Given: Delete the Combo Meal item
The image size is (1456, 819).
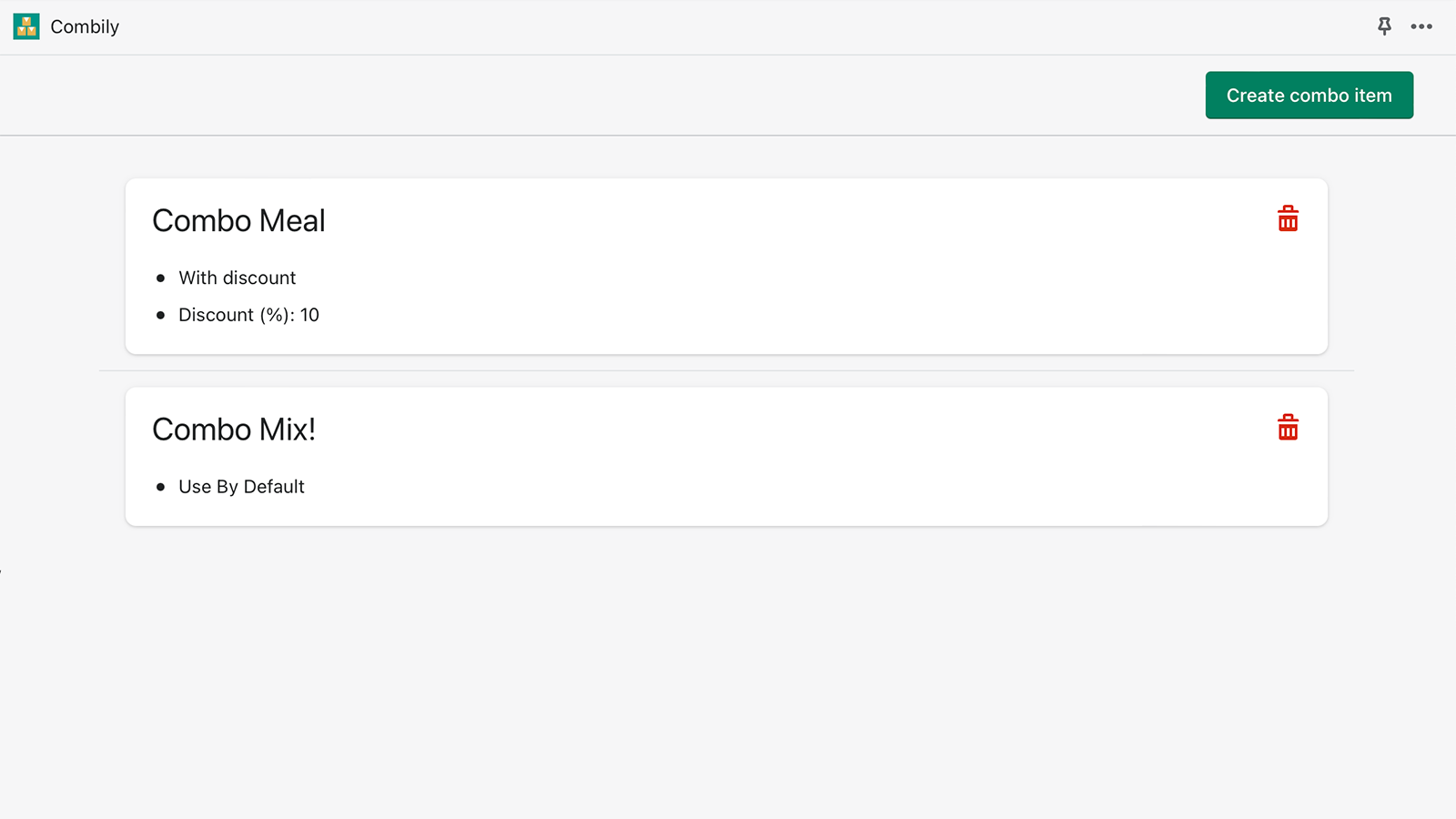Looking at the screenshot, I should click(1288, 219).
